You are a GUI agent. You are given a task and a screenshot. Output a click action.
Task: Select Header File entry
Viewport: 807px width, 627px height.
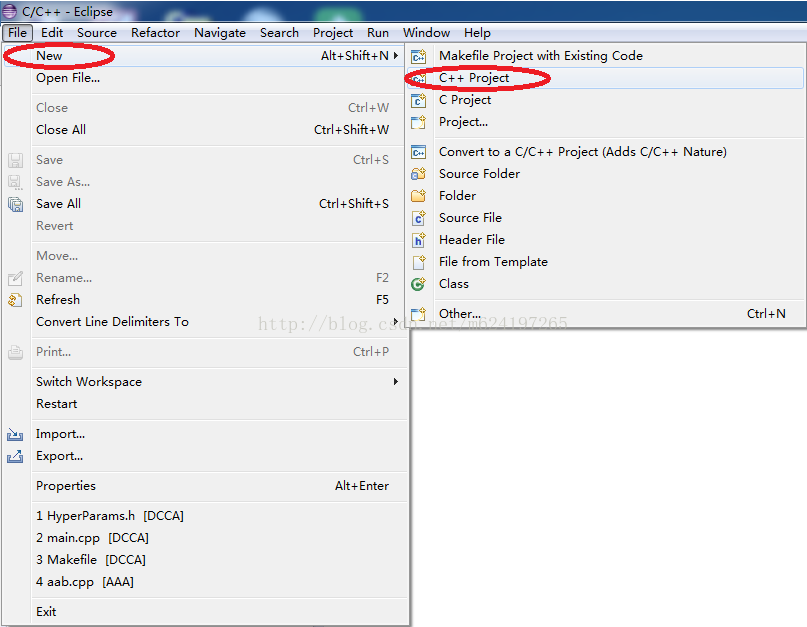coord(605,240)
